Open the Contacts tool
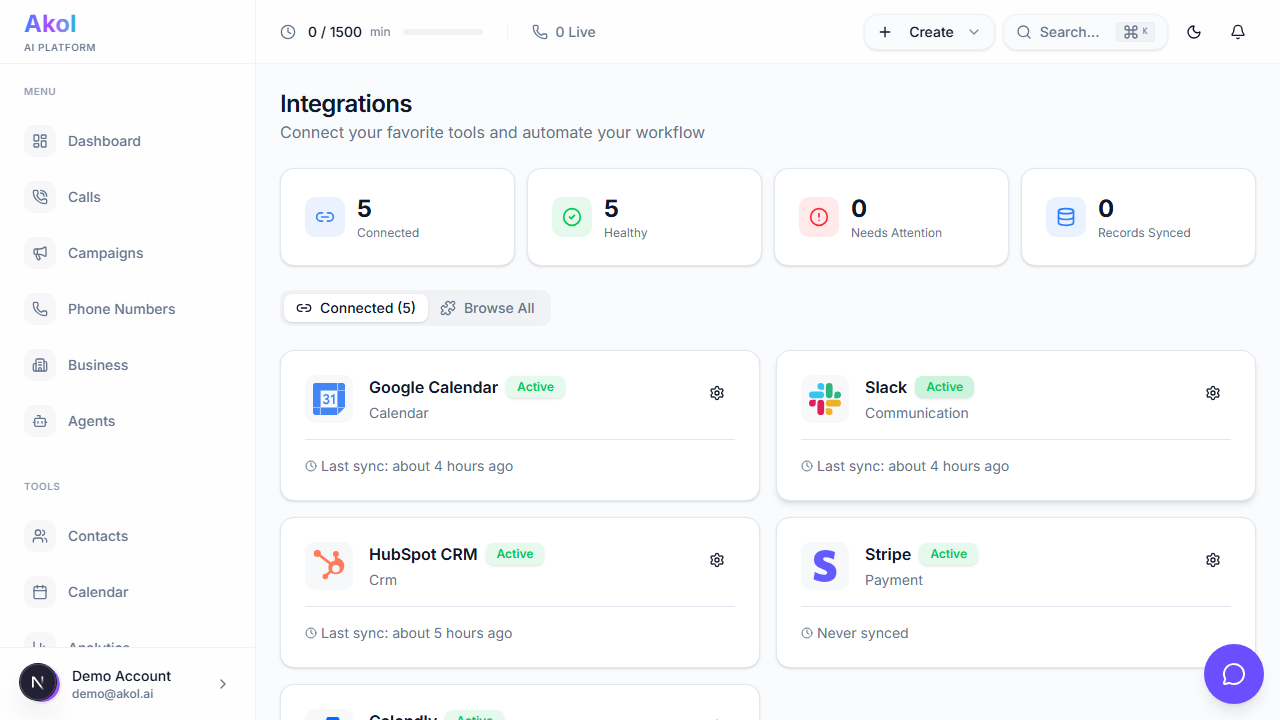 click(98, 535)
